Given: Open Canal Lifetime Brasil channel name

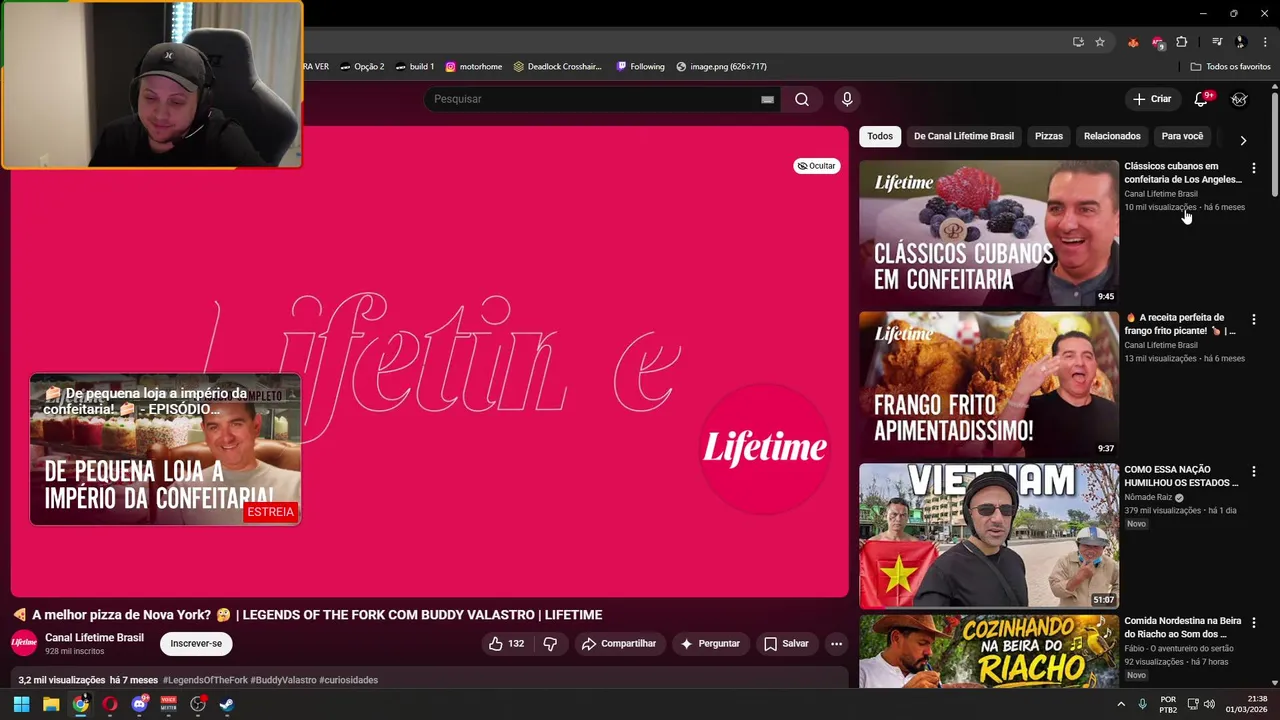Looking at the screenshot, I should pyautogui.click(x=94, y=638).
